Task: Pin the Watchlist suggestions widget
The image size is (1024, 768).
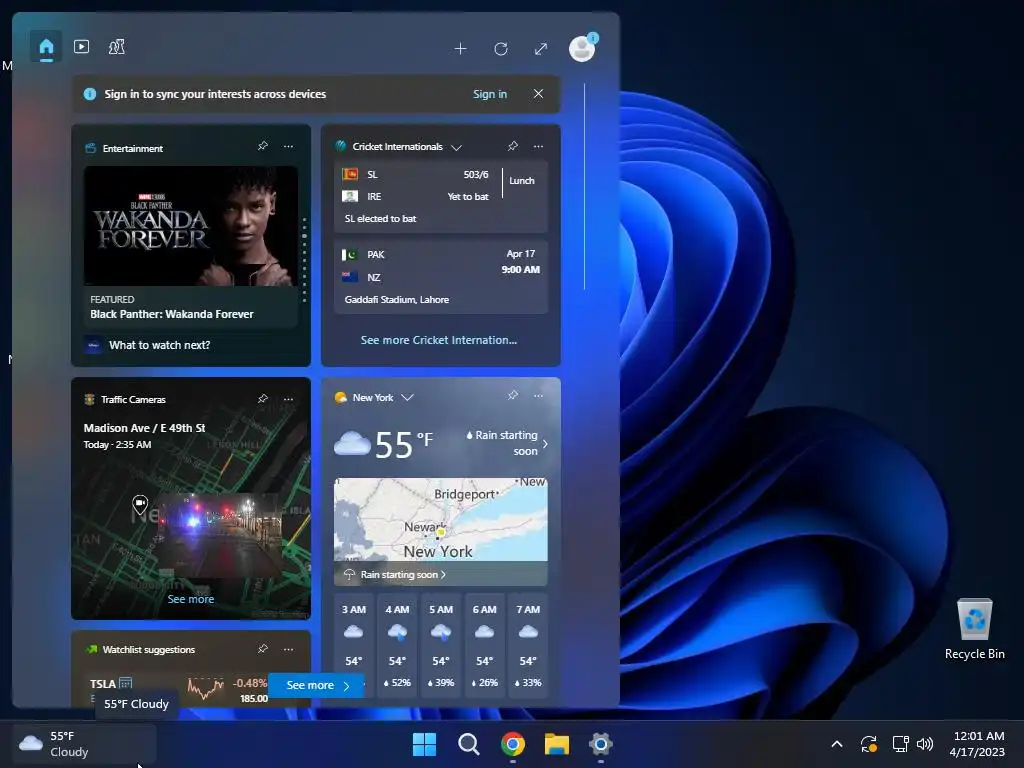Action: 263,649
